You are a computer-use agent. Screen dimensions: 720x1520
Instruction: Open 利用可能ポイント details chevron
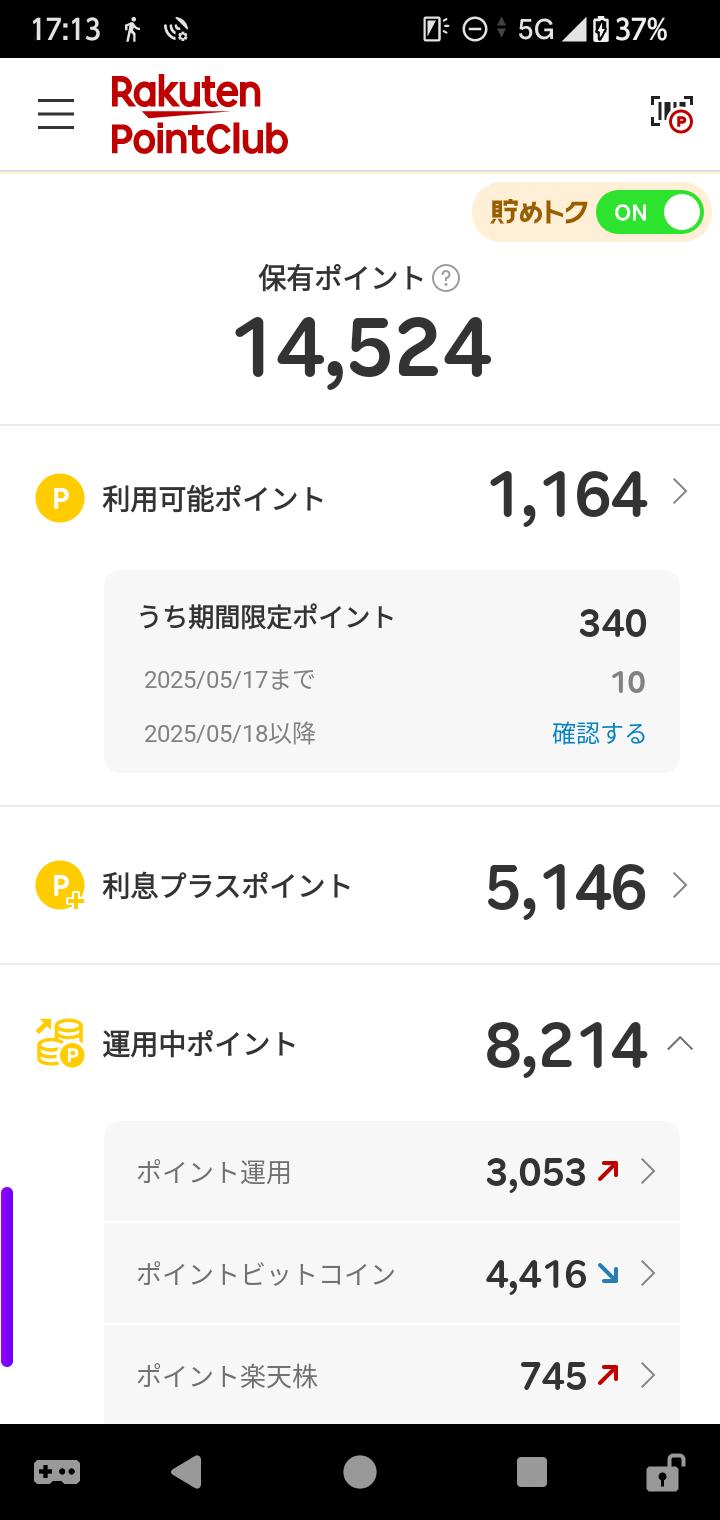tap(680, 492)
